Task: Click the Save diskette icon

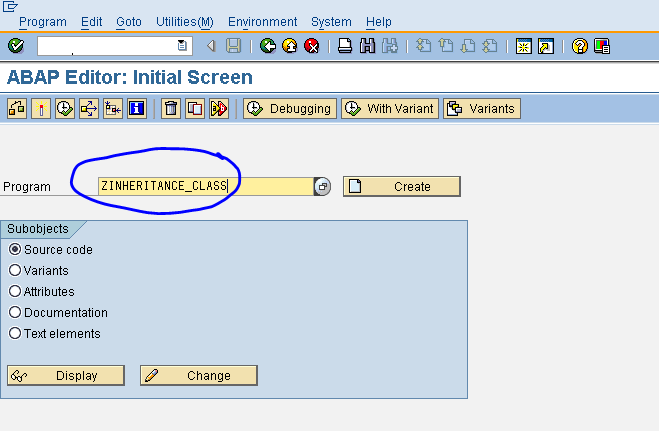Action: [x=233, y=45]
